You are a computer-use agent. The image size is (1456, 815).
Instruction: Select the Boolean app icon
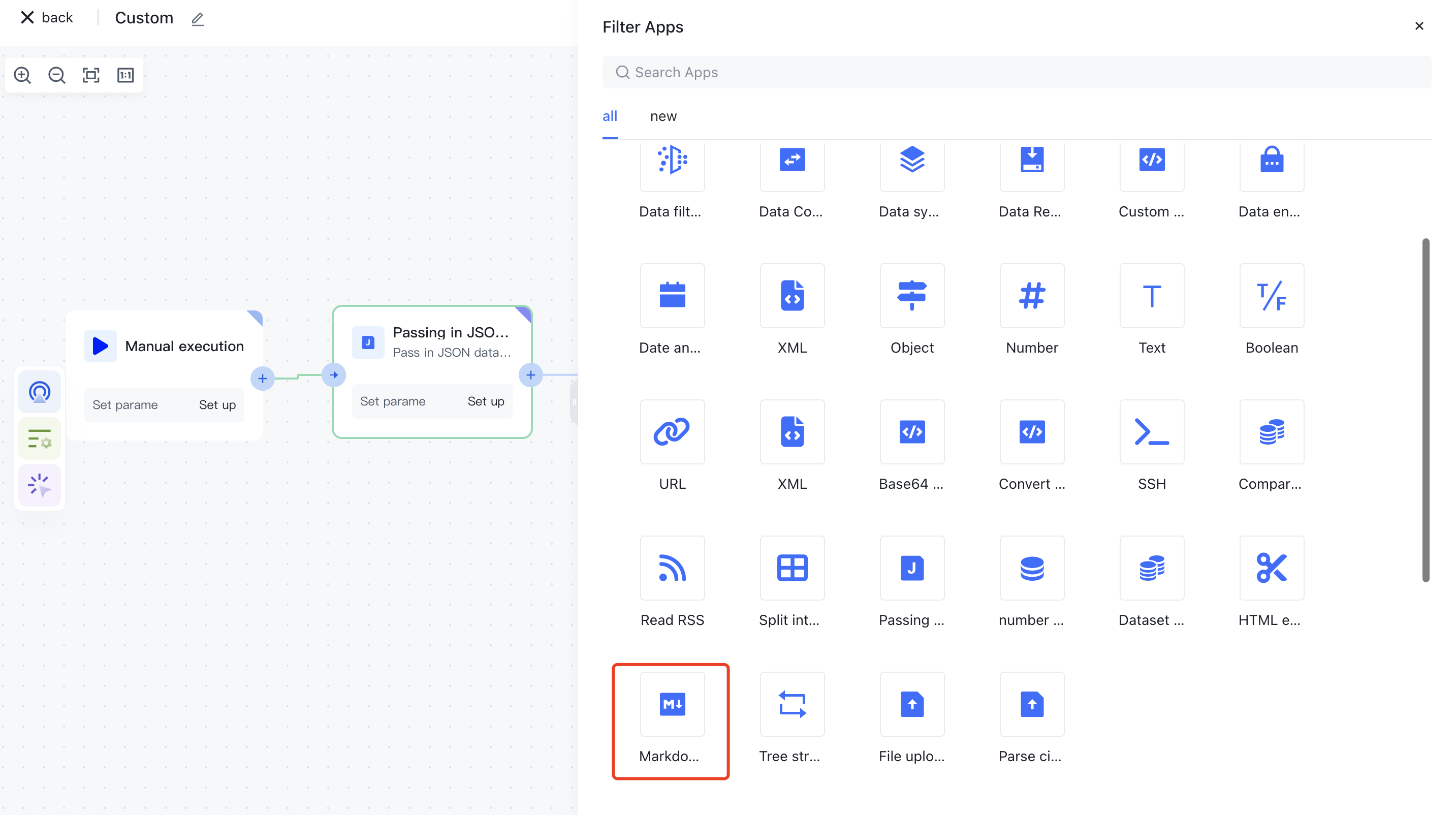pyautogui.click(x=1271, y=296)
